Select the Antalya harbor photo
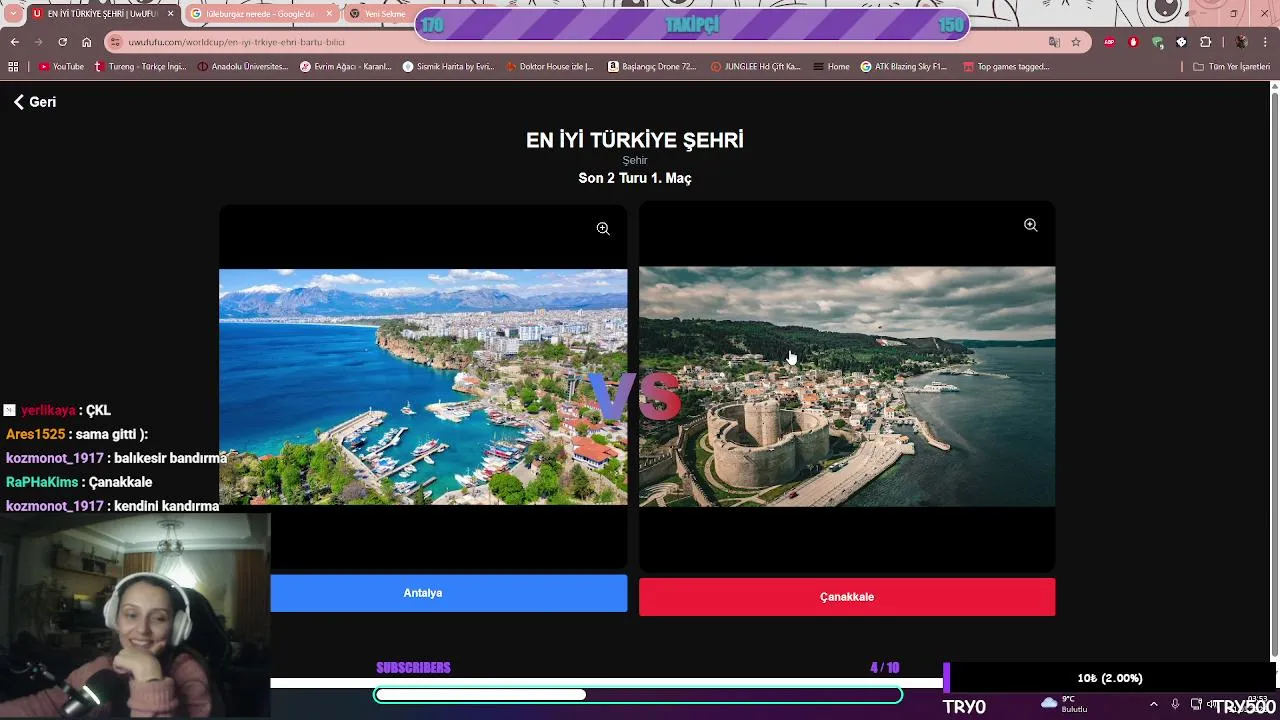This screenshot has width=1280, height=720. pos(423,387)
